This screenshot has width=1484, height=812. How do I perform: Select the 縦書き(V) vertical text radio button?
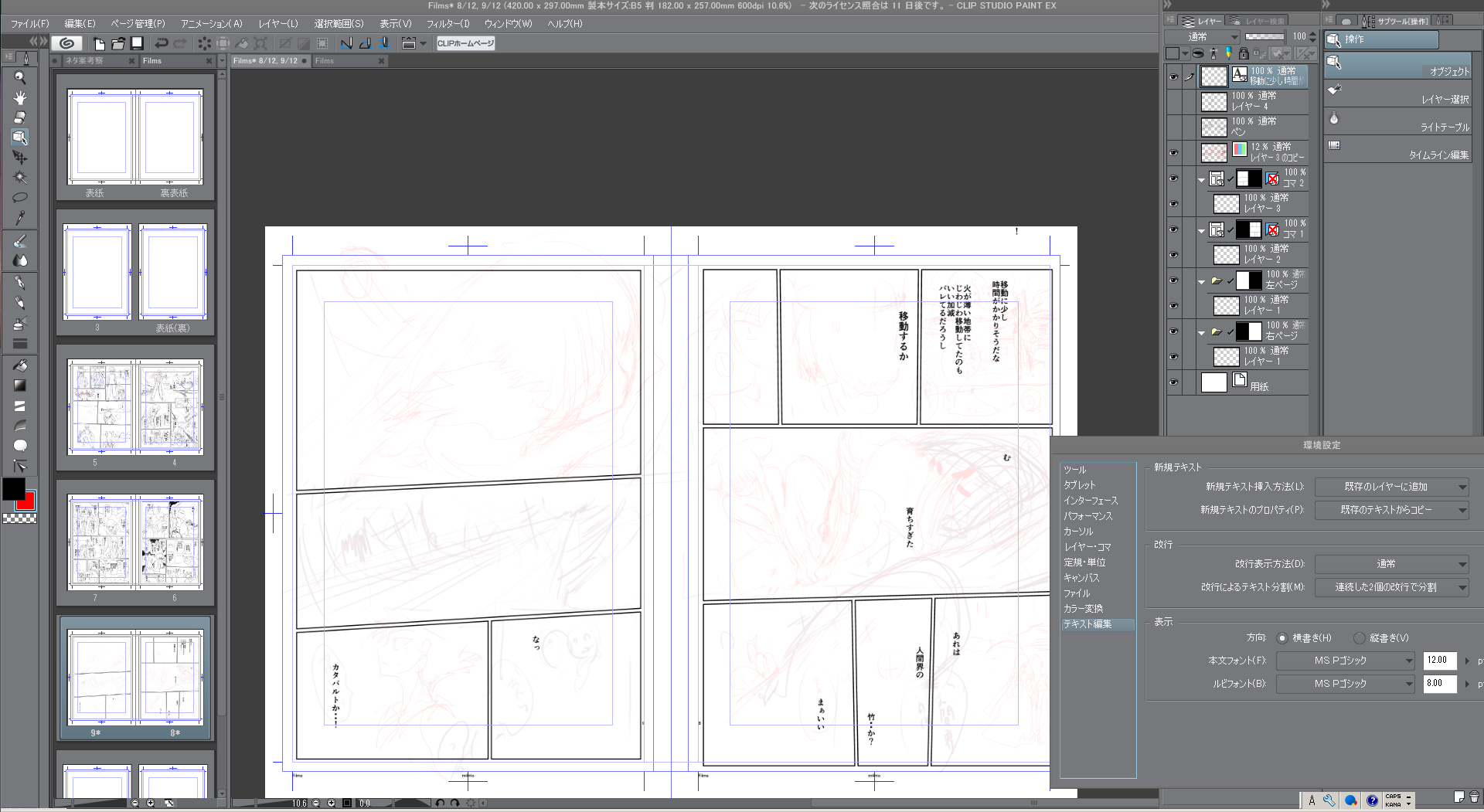[x=1359, y=638]
